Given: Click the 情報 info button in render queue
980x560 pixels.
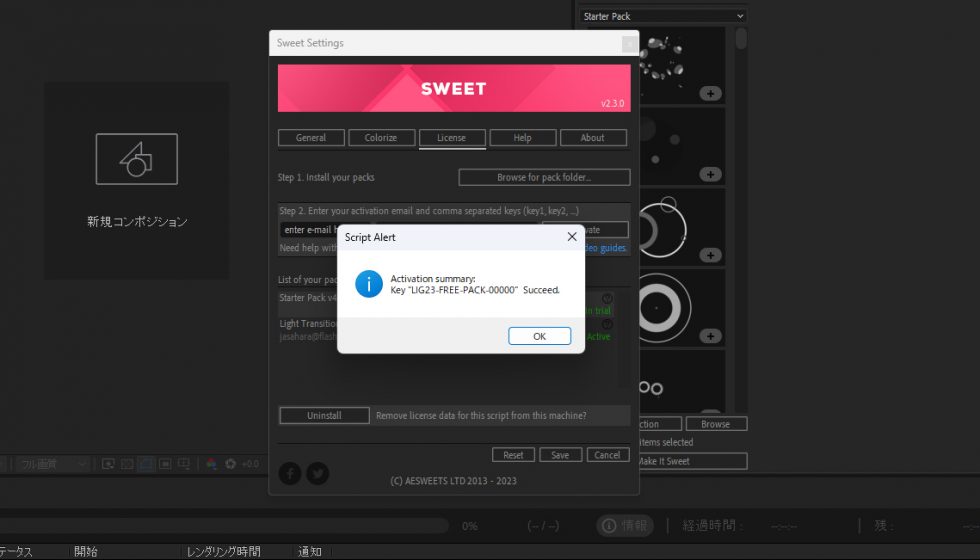Looking at the screenshot, I should [624, 526].
